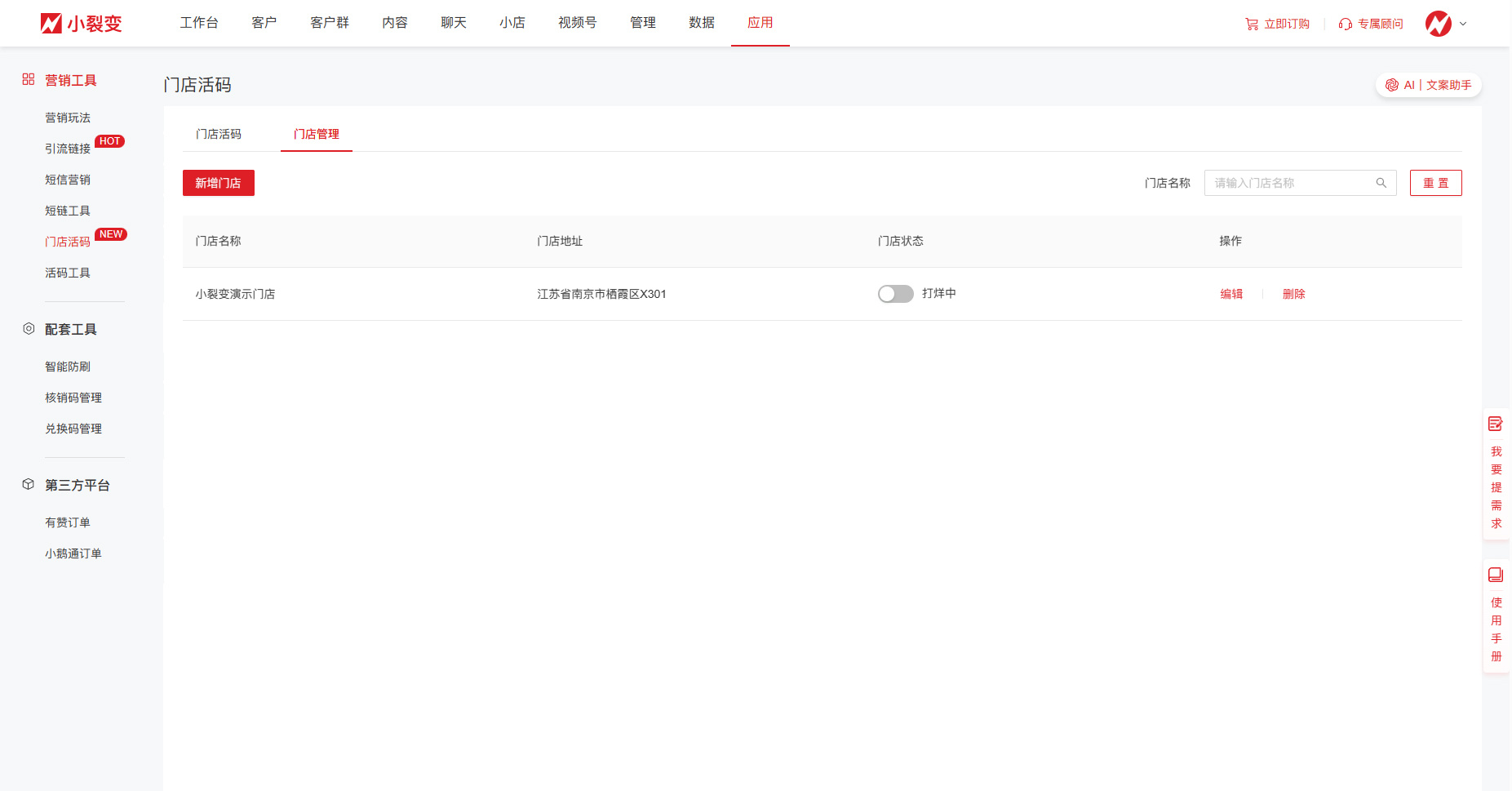
Task: Click the headset 专属顾问 icon
Action: (1346, 24)
